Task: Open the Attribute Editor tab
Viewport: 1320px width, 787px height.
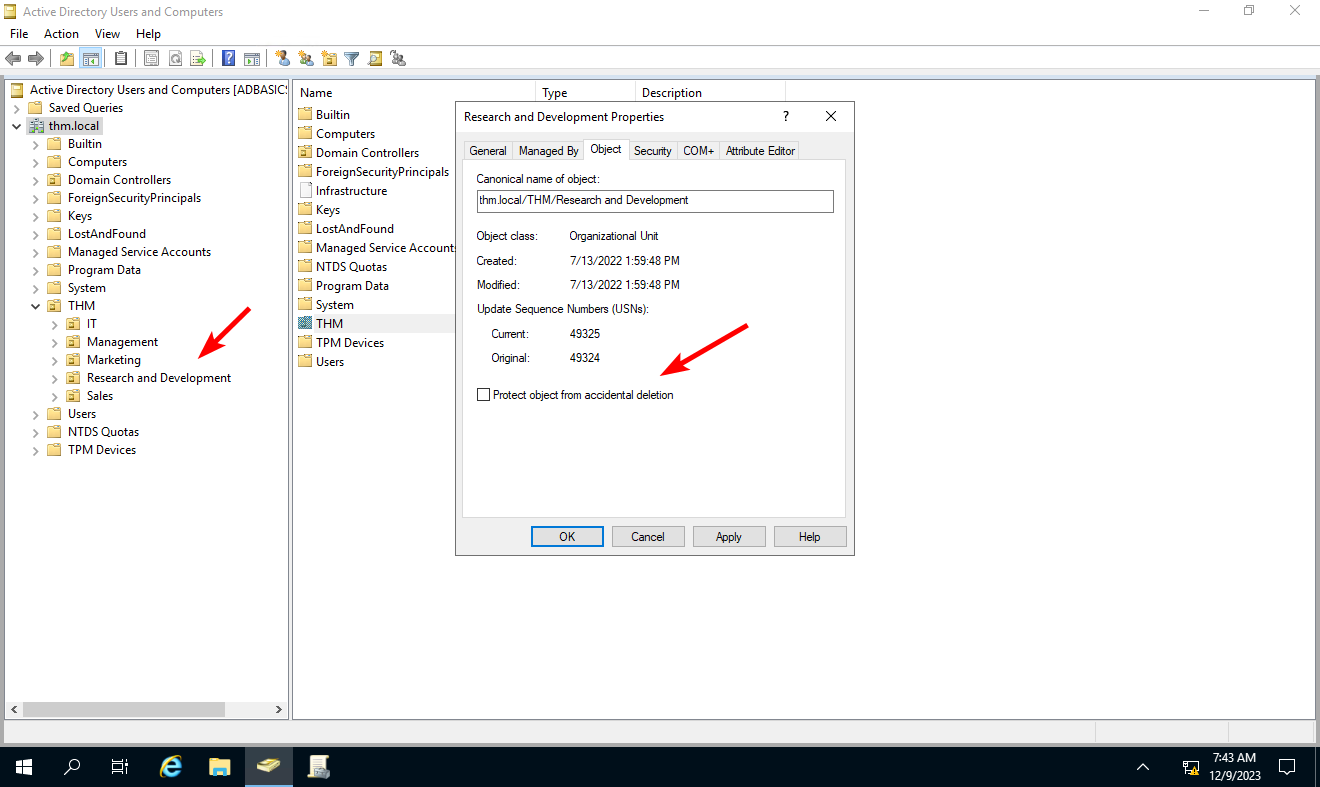Action: pos(760,151)
